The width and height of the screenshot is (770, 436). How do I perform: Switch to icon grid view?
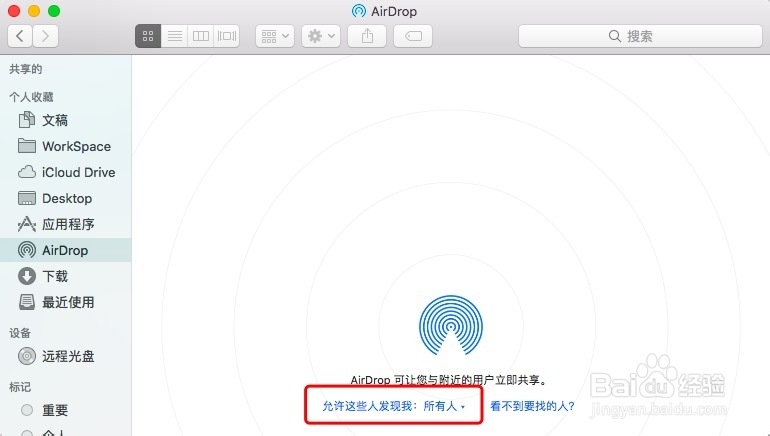tap(148, 36)
